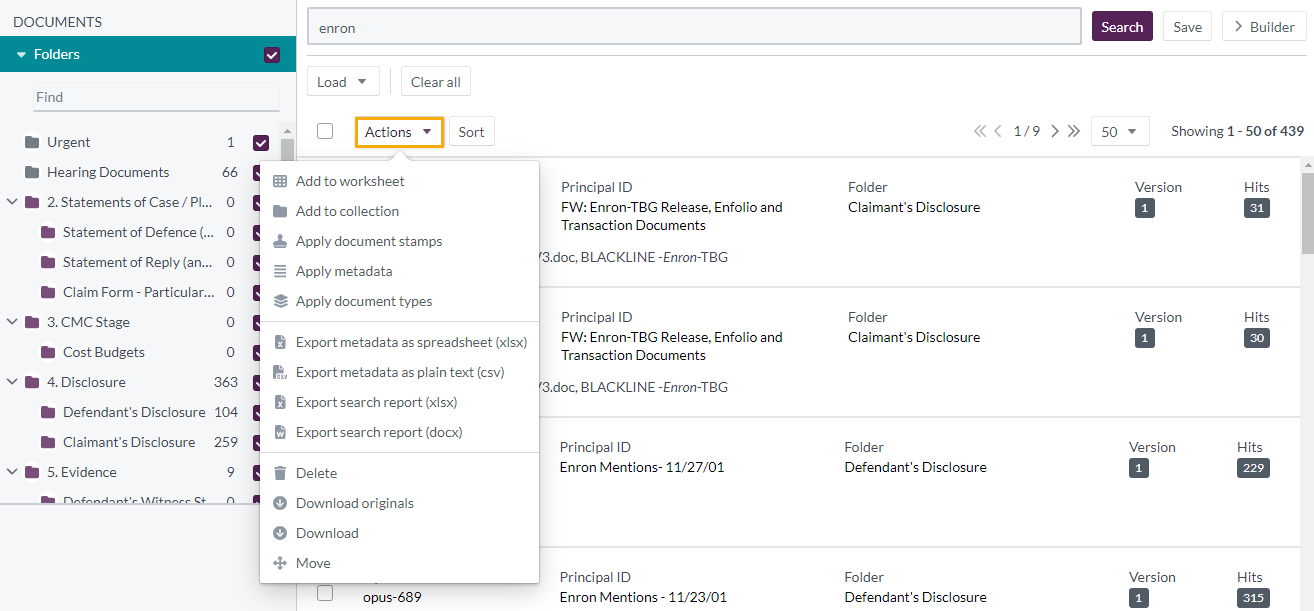Tick the checkbox for document opus-689
1314x611 pixels.
coord(325,593)
